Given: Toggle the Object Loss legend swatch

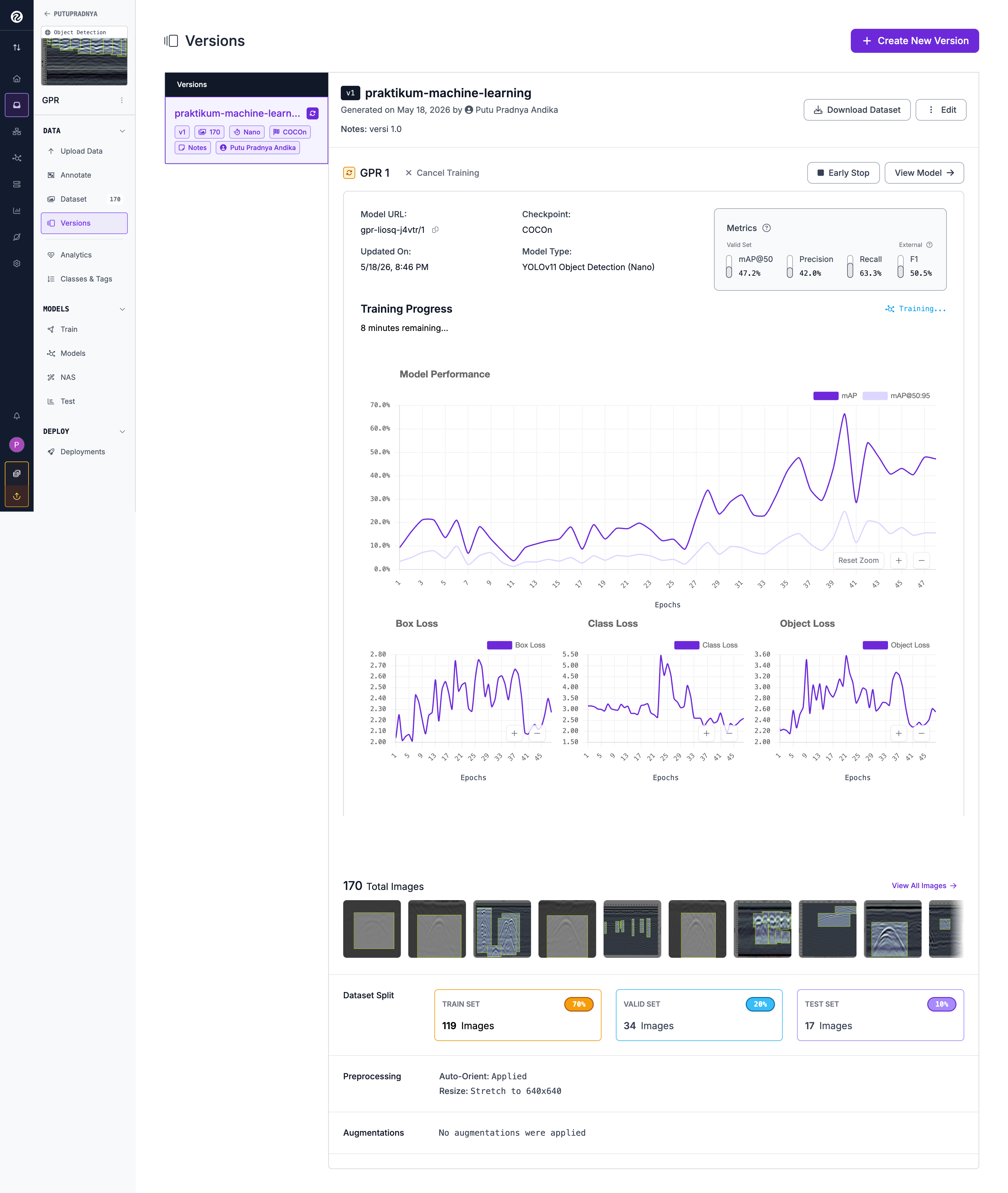Looking at the screenshot, I should coord(875,645).
